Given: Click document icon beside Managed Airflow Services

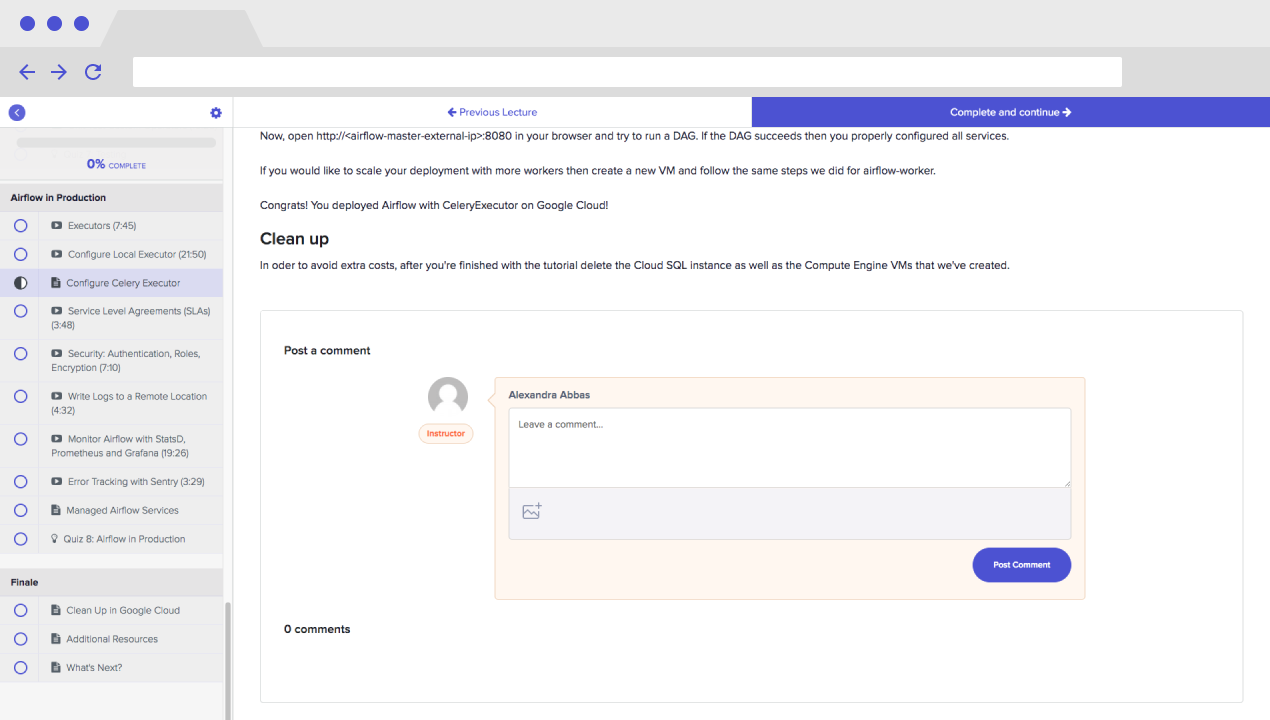Looking at the screenshot, I should 56,510.
